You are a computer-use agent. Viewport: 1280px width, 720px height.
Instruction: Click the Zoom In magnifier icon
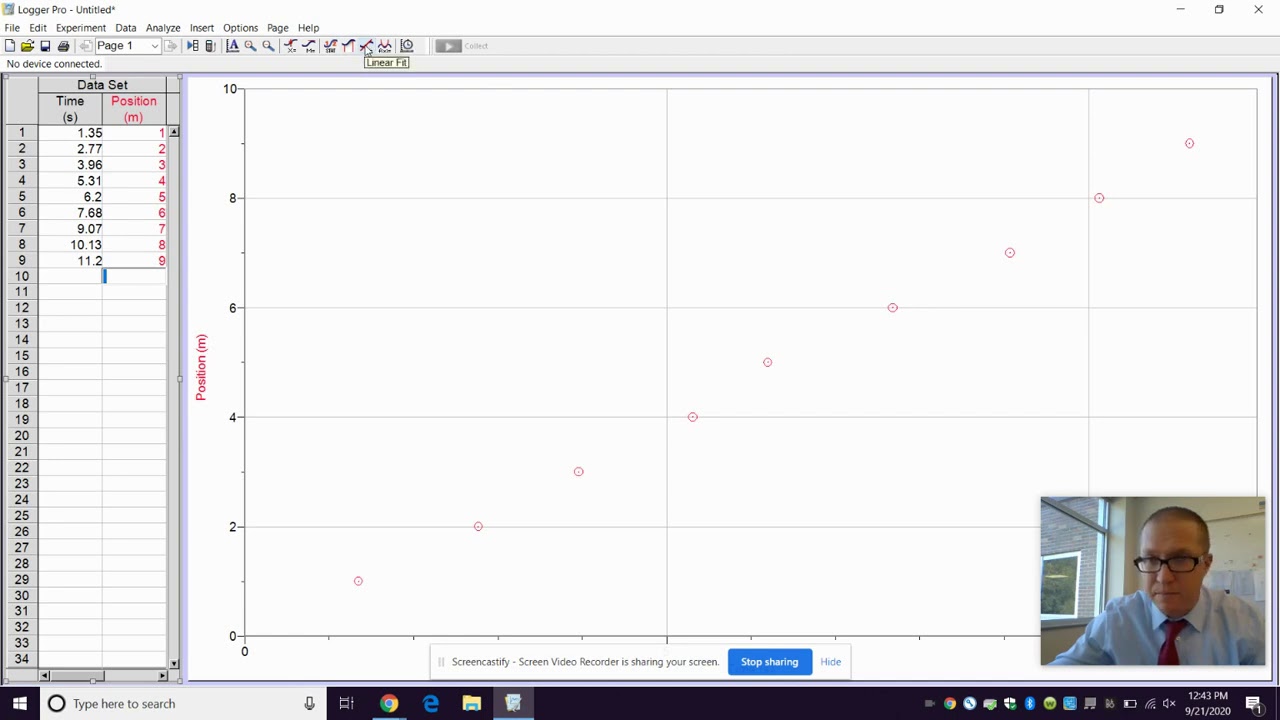[250, 46]
